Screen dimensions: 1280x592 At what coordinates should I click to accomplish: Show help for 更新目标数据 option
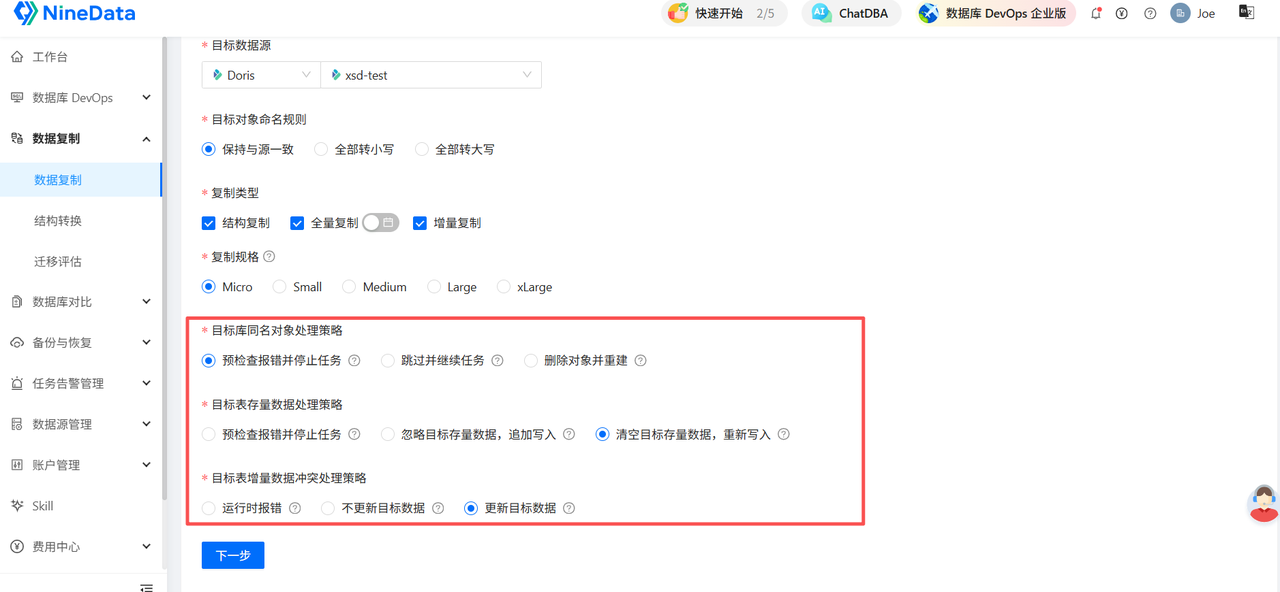tap(569, 509)
